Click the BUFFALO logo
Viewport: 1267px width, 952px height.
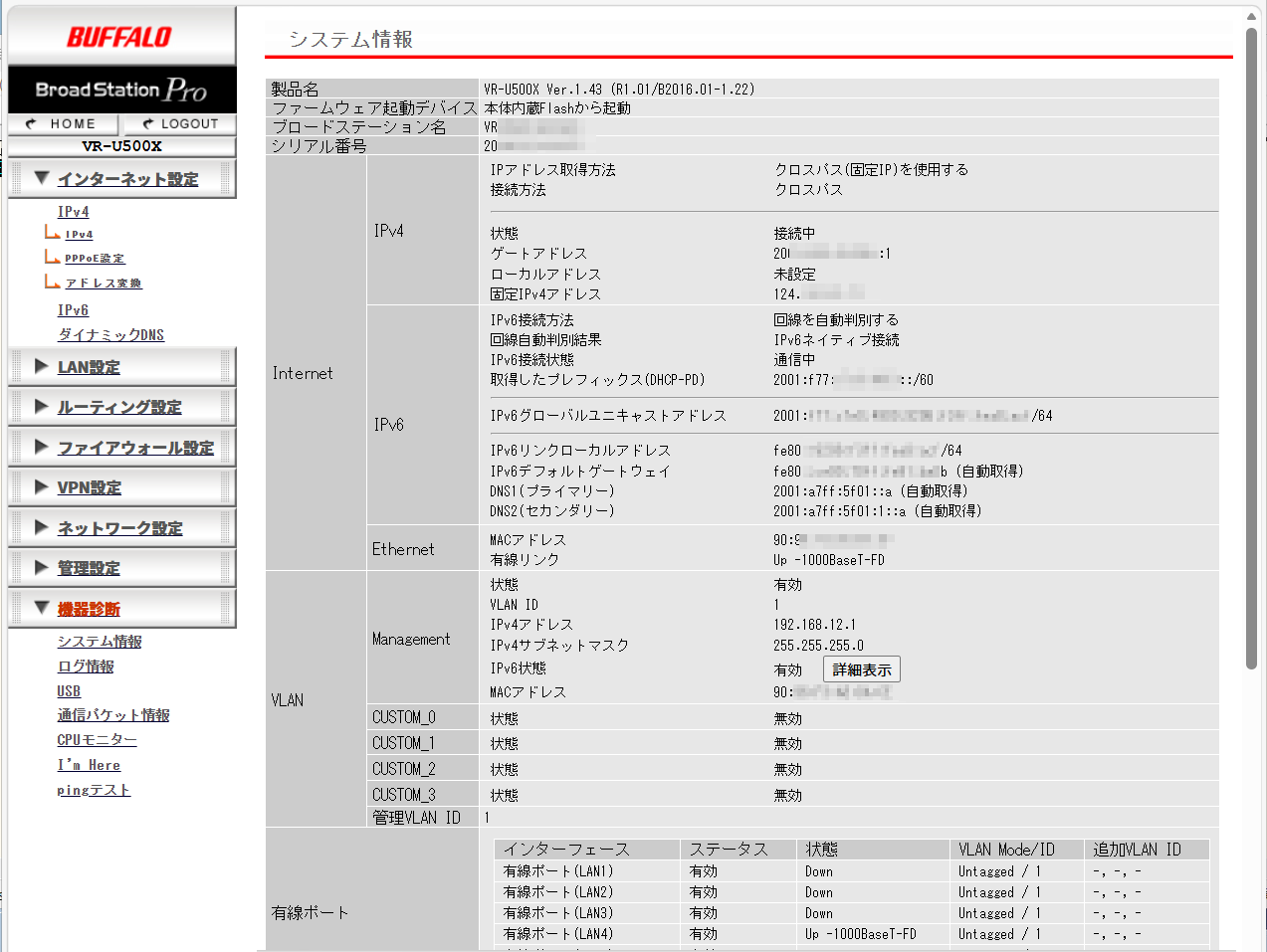pos(119,38)
